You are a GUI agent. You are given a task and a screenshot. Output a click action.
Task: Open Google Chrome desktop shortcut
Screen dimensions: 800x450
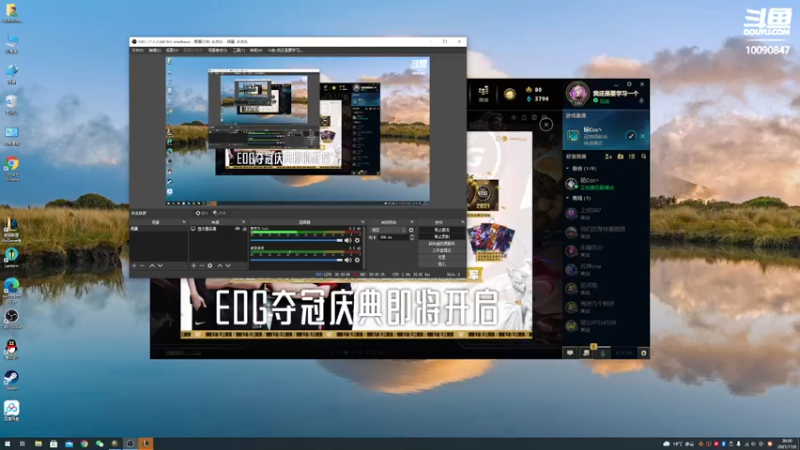pyautogui.click(x=12, y=168)
